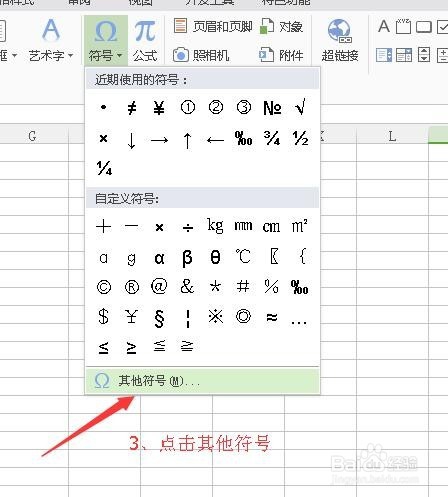Insert the circled number ② symbol

pos(216,108)
